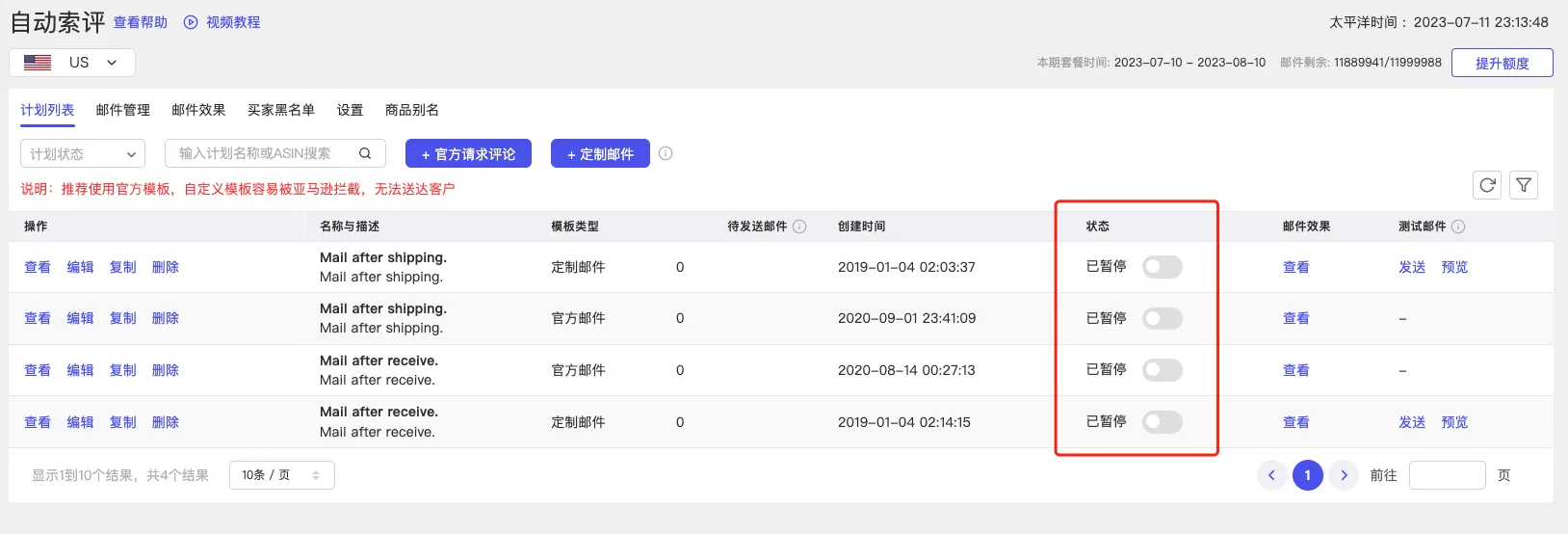Toggle status switch for 2020-09-01 23:41:09 plan
Screen dimensions: 1568x534
pos(1163,318)
